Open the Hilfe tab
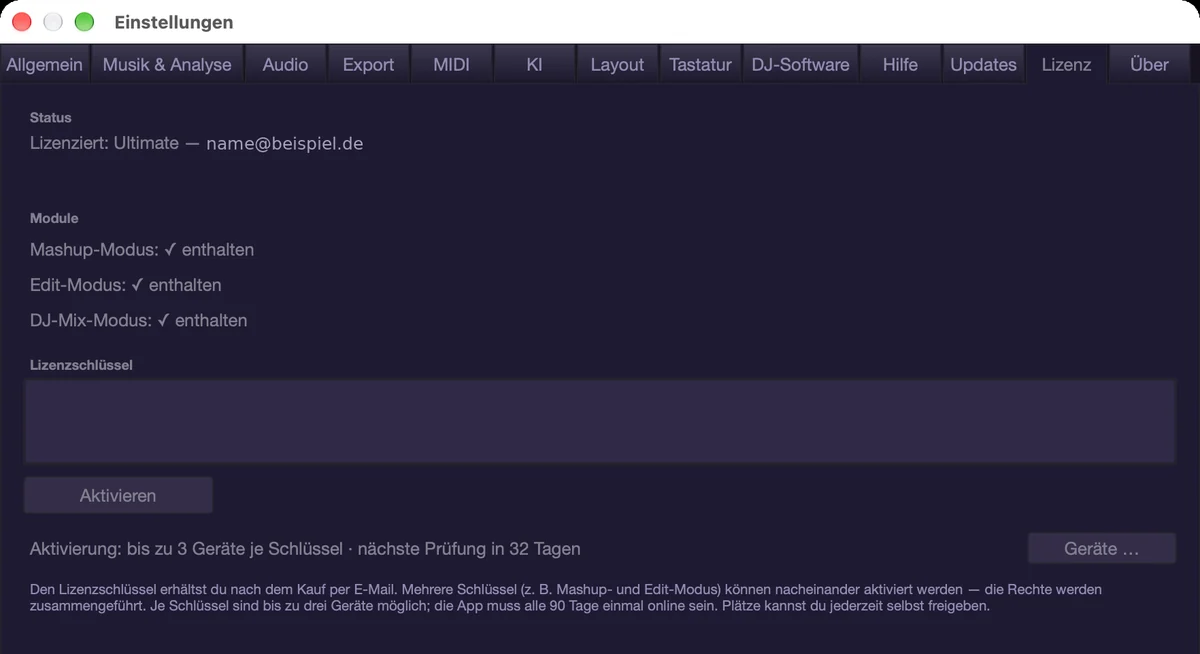The width and height of the screenshot is (1200, 654). coord(900,64)
